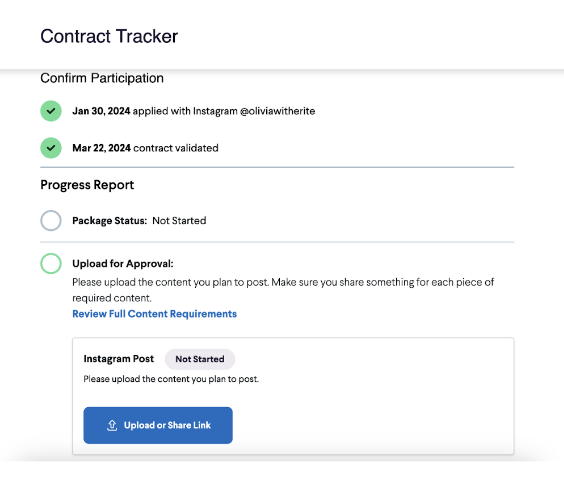Click the green checkmark beside Jan 30, 2024
Image resolution: width=564 pixels, height=486 pixels.
coord(51,111)
